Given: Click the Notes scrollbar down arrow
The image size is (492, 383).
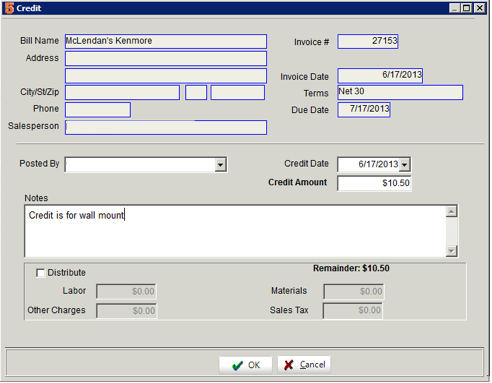Looking at the screenshot, I should (451, 251).
